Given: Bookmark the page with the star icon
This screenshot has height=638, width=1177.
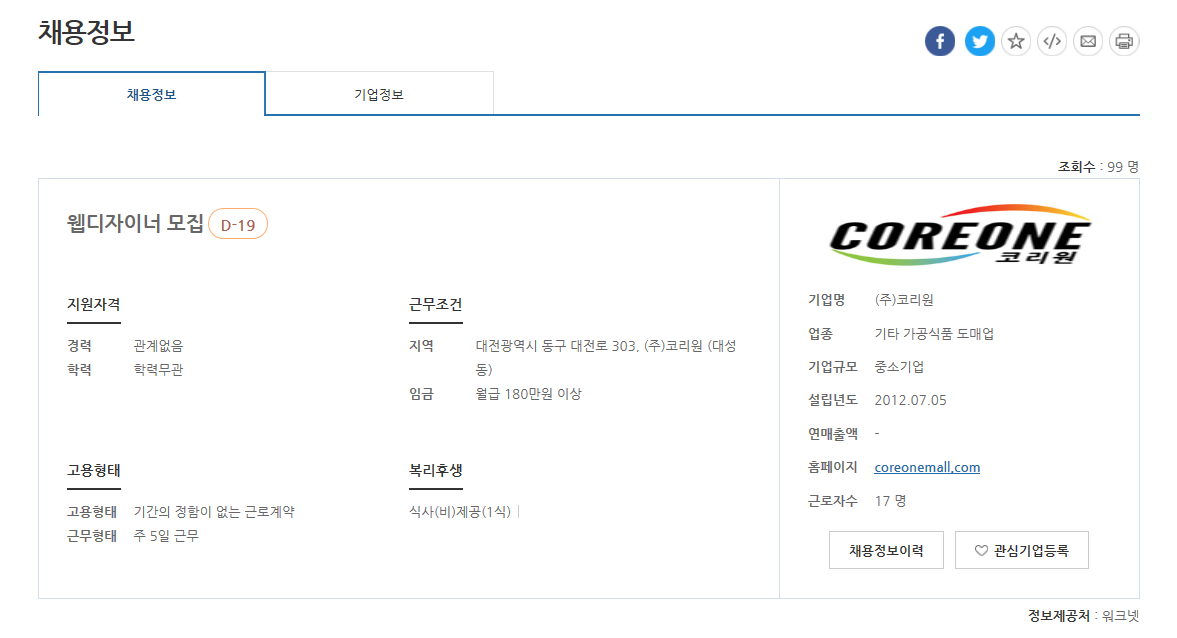Looking at the screenshot, I should tap(1016, 41).
